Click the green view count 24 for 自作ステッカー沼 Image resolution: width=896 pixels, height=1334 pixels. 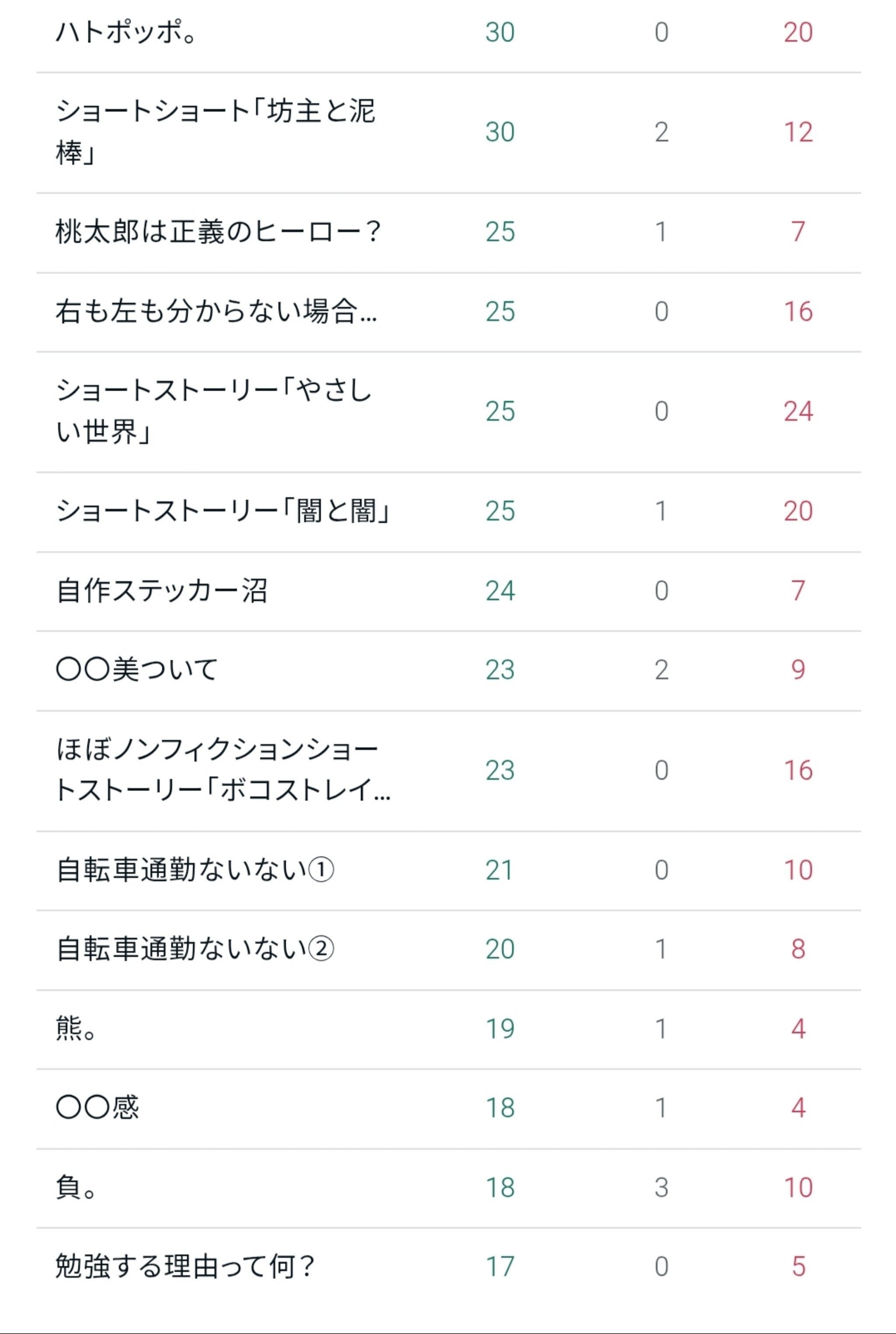pos(500,591)
